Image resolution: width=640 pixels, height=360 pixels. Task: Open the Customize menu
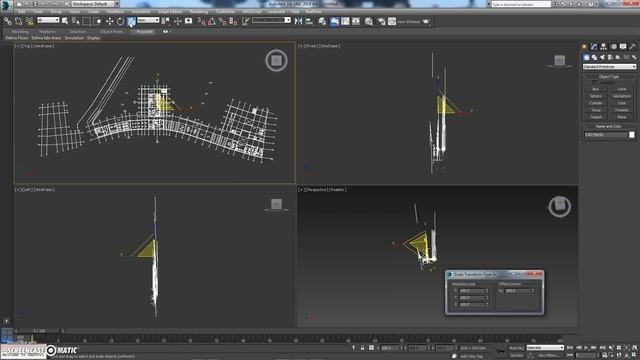[x=225, y=12]
